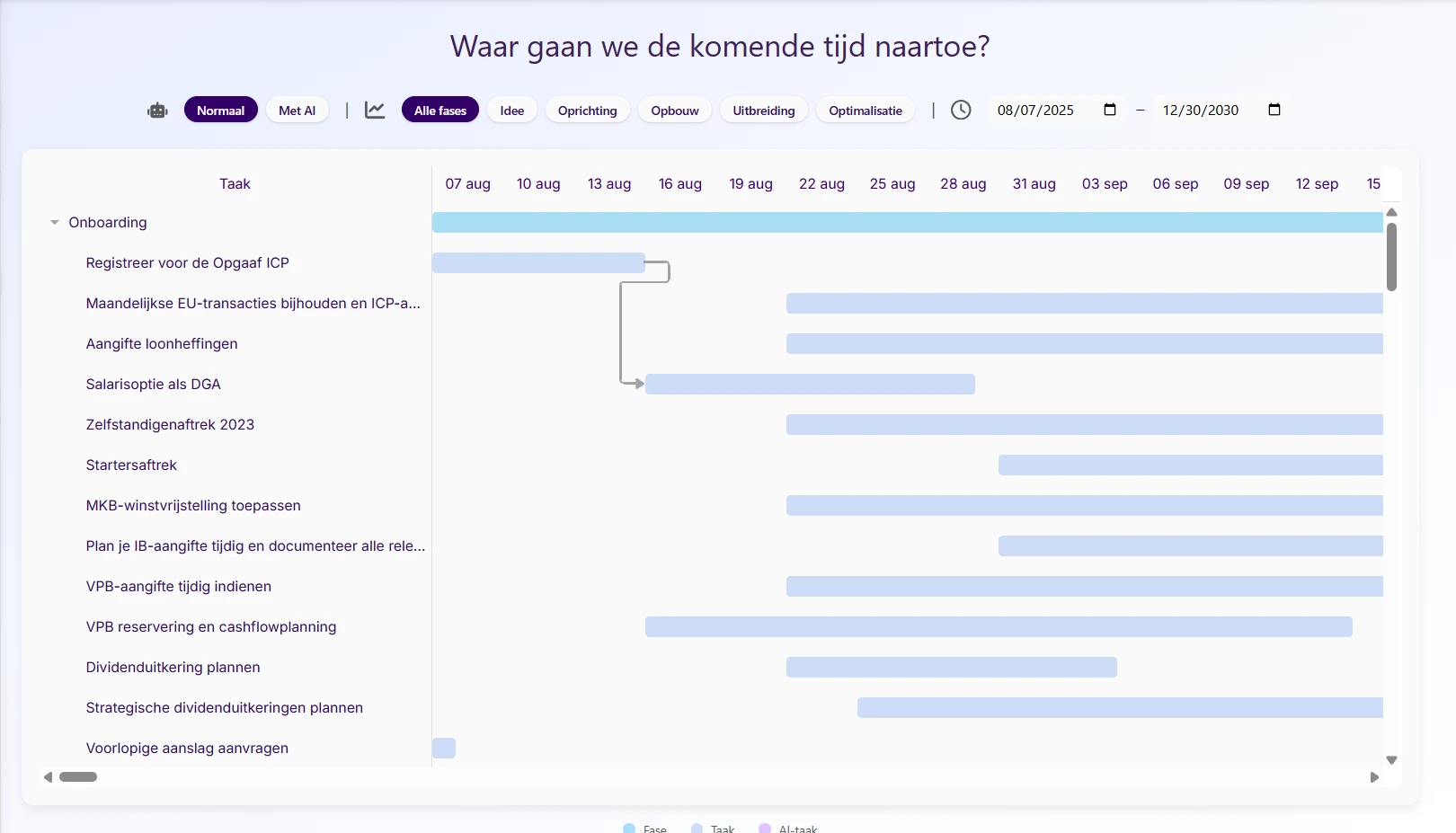Show only Opbouw phase tasks

coord(674,111)
